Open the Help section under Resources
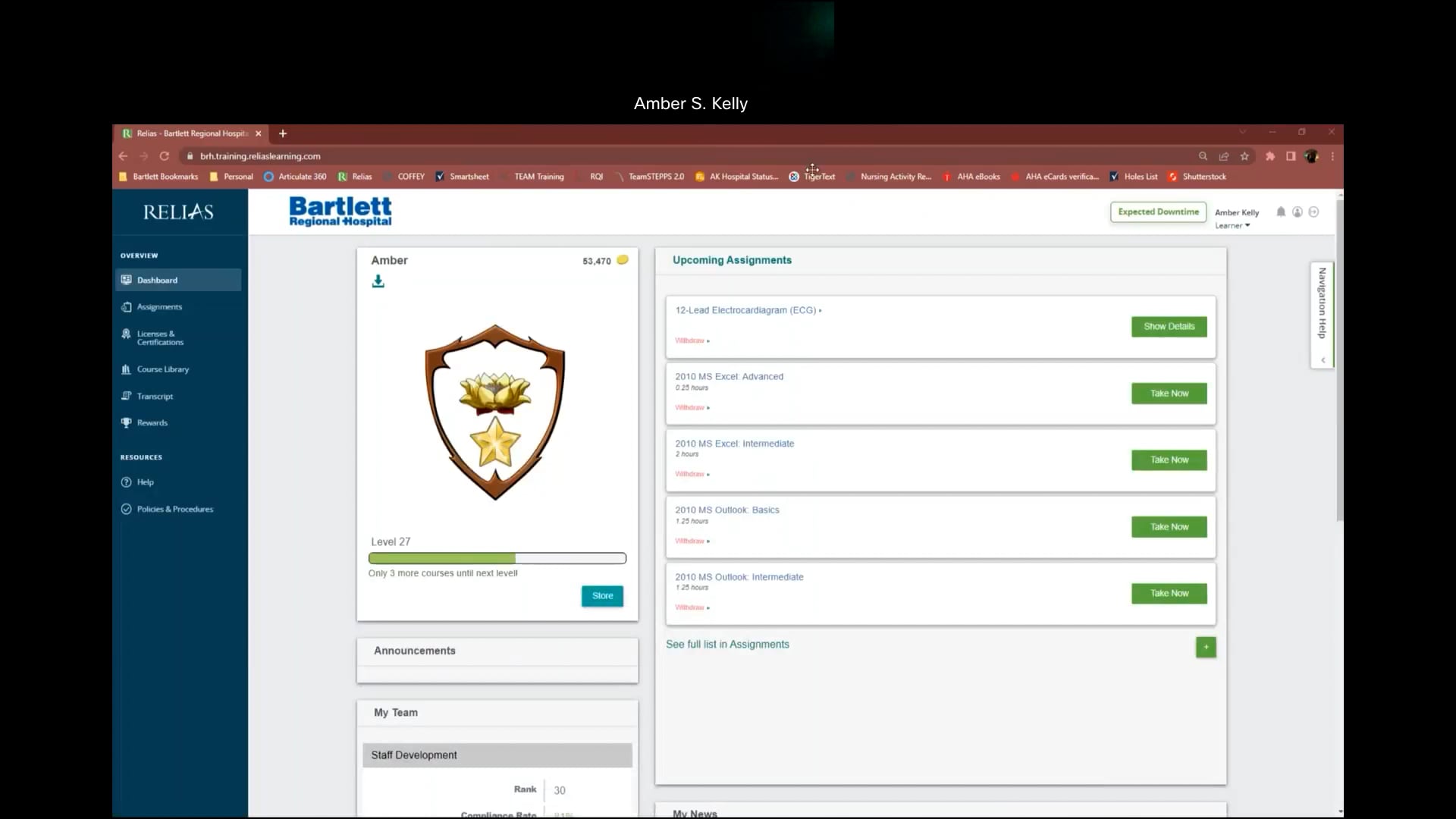The image size is (1456, 819). pyautogui.click(x=144, y=482)
